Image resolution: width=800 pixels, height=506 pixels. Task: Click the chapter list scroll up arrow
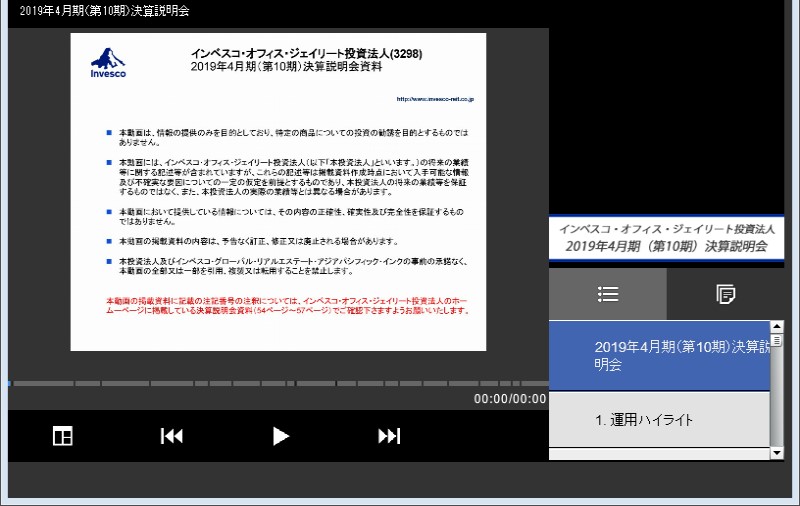coord(777,326)
